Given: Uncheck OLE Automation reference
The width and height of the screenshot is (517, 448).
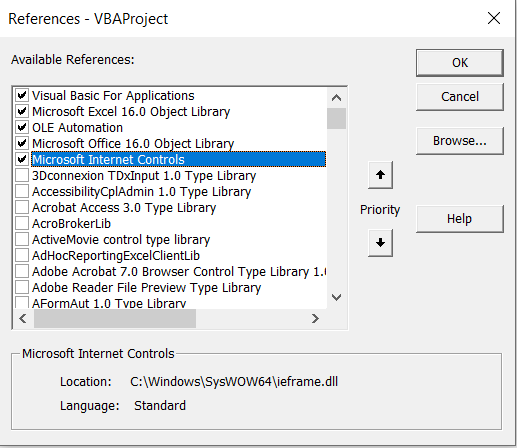Looking at the screenshot, I should pyautogui.click(x=22, y=127).
